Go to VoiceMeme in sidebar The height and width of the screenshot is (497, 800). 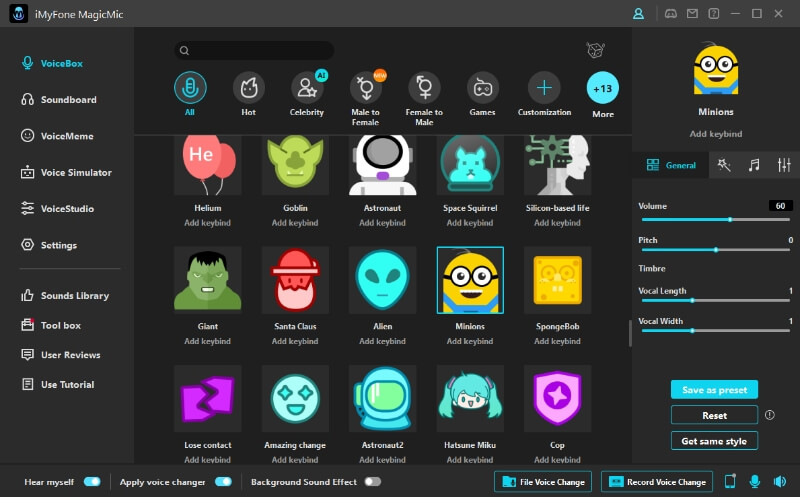[57, 136]
